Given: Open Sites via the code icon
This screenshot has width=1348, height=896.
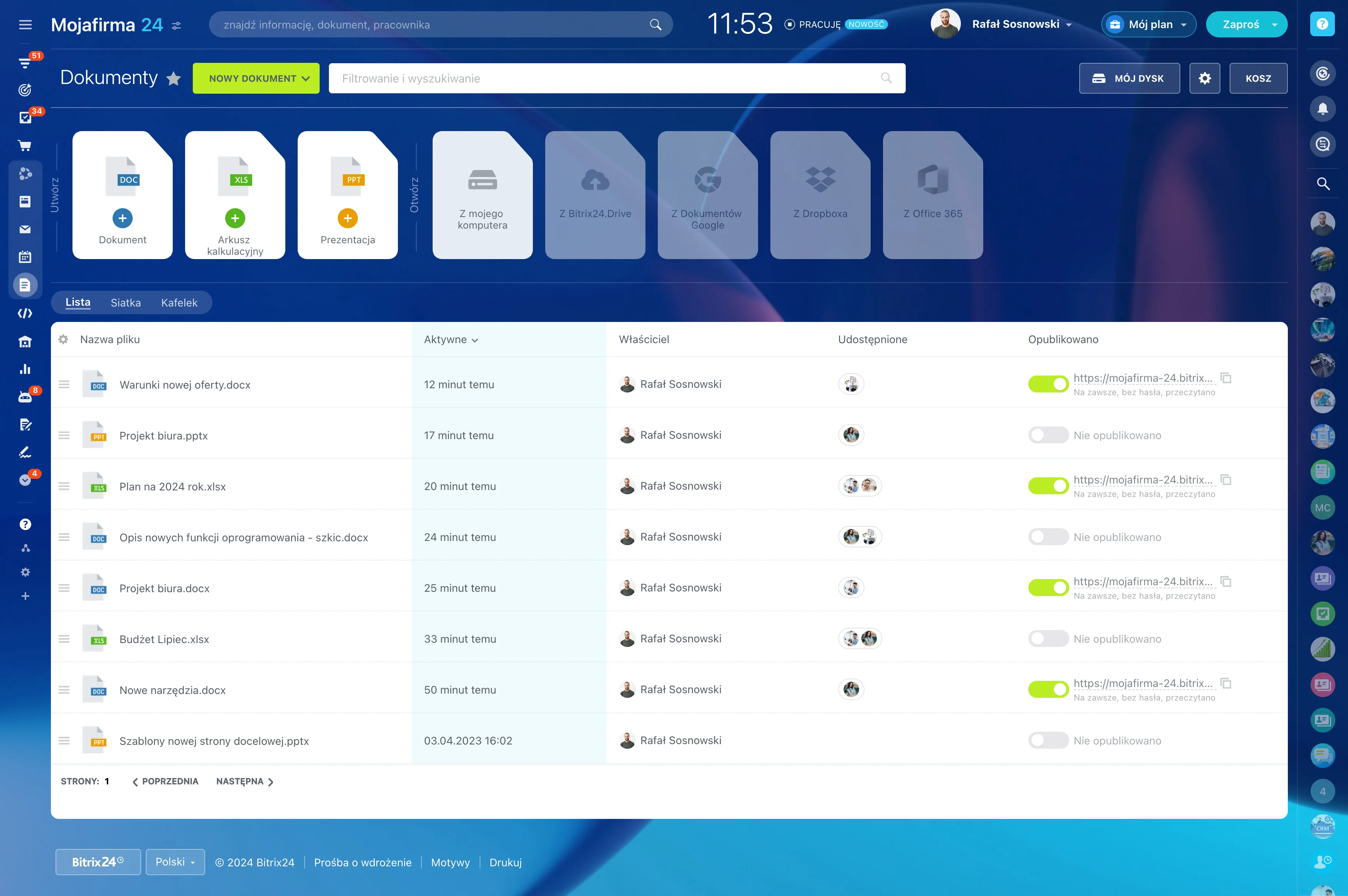Looking at the screenshot, I should pyautogui.click(x=25, y=313).
